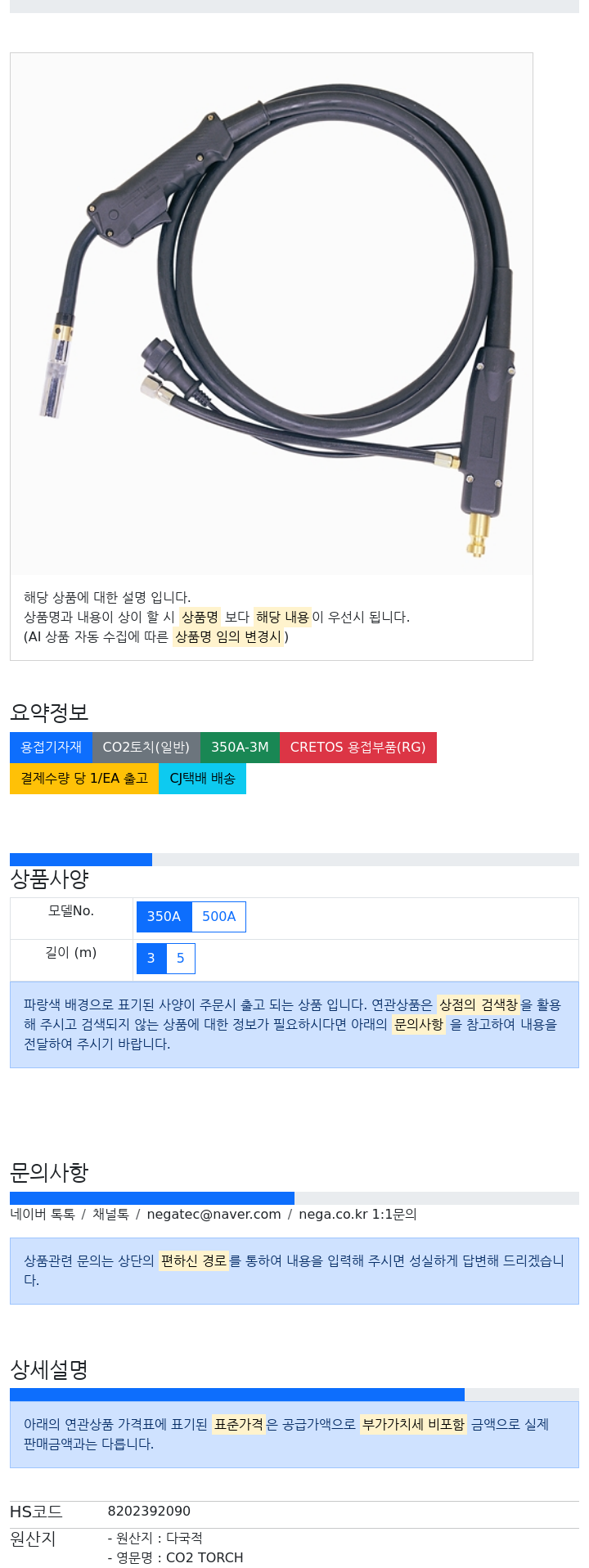
Task: Select the CJ택배 배송 badge
Action: [202, 779]
